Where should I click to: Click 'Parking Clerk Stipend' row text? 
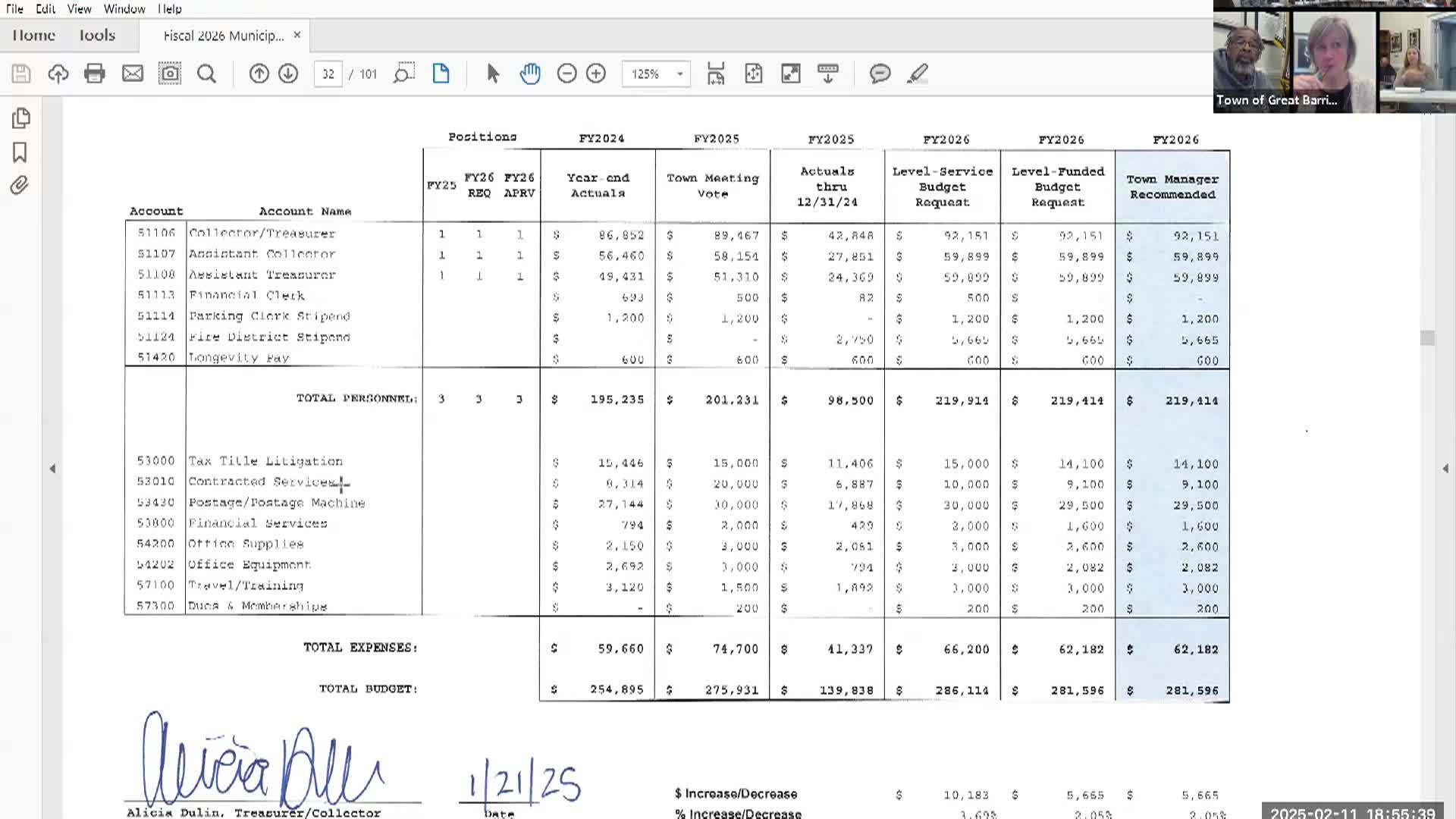(269, 316)
